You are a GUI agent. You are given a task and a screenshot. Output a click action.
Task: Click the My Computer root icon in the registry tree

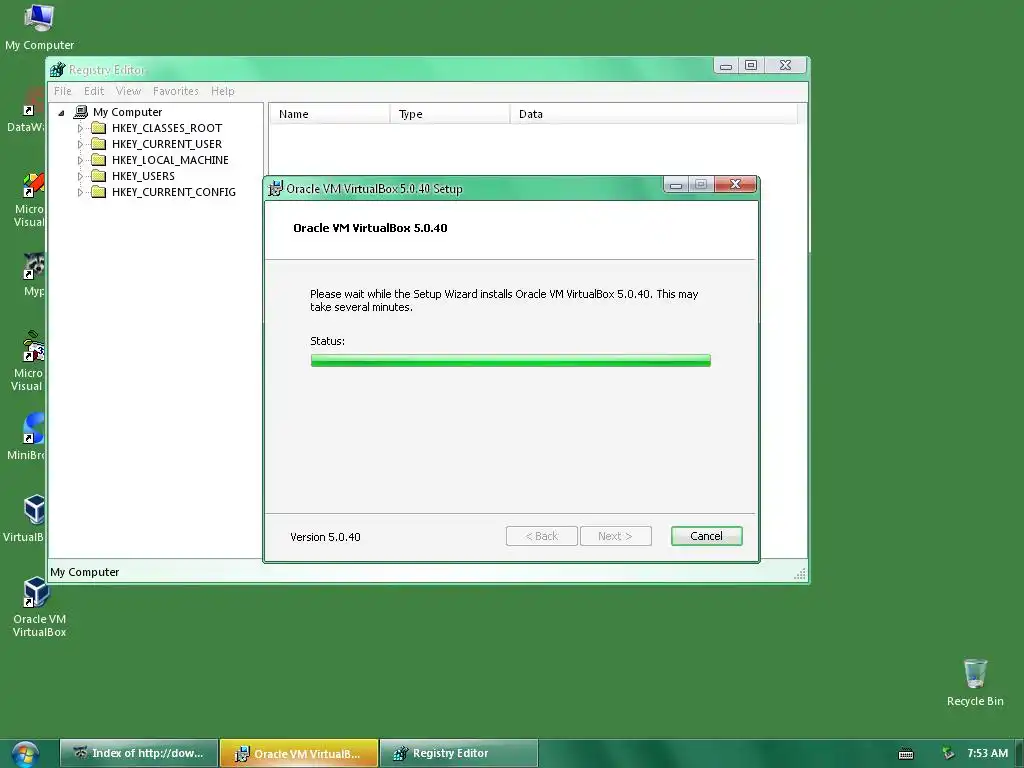[x=81, y=112]
